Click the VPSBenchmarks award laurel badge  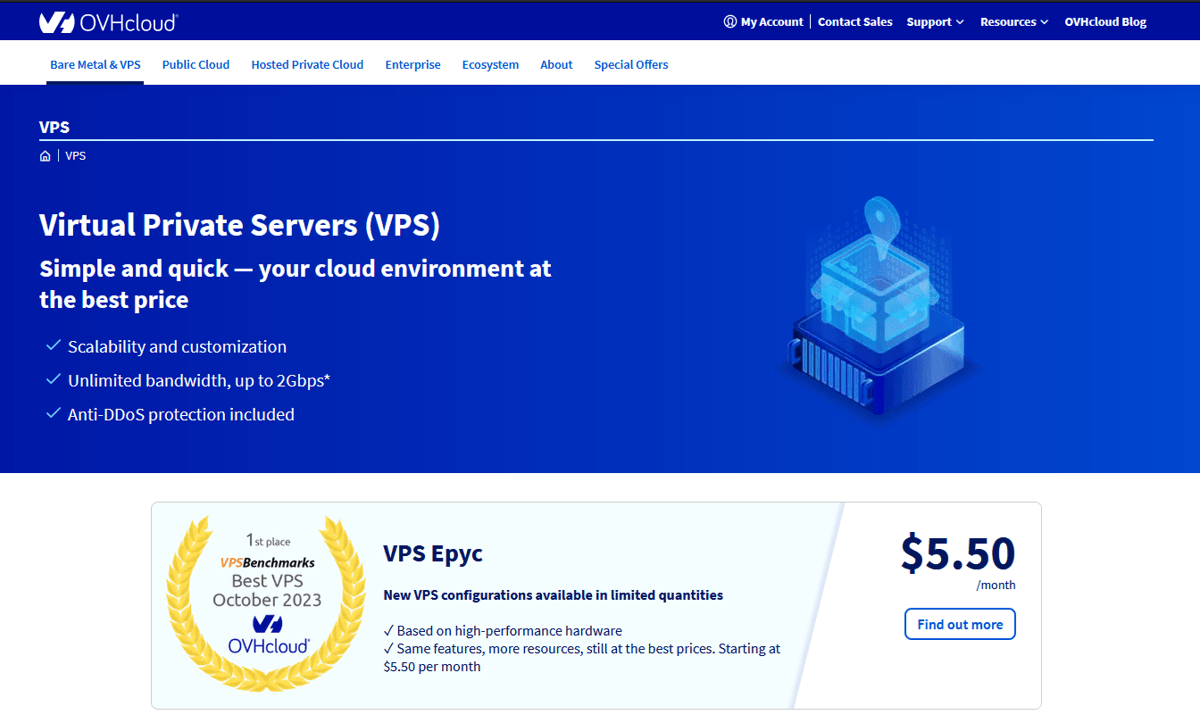click(x=267, y=606)
